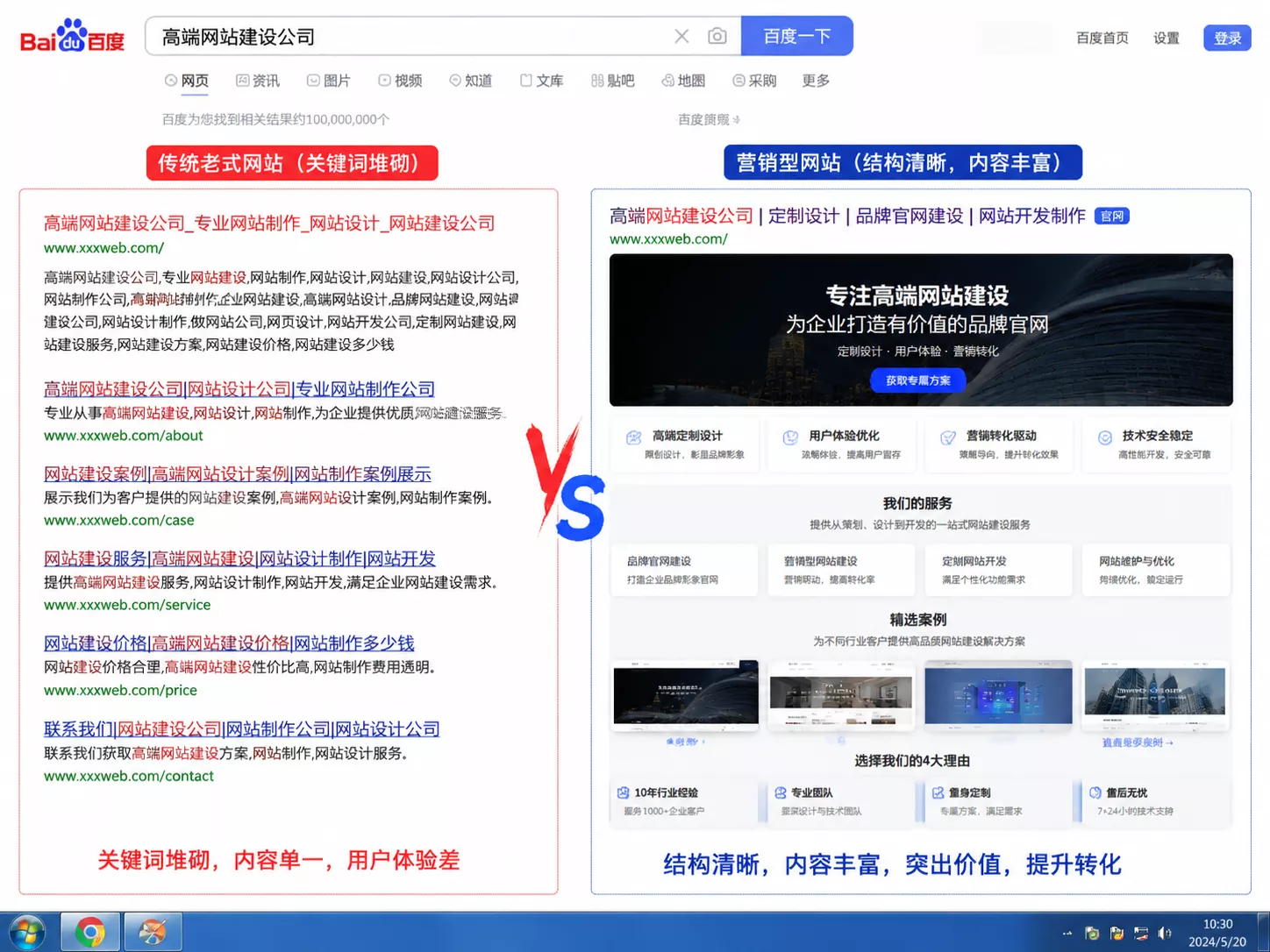Open 设置 in the top bar
The image size is (1270, 952).
click(1167, 38)
